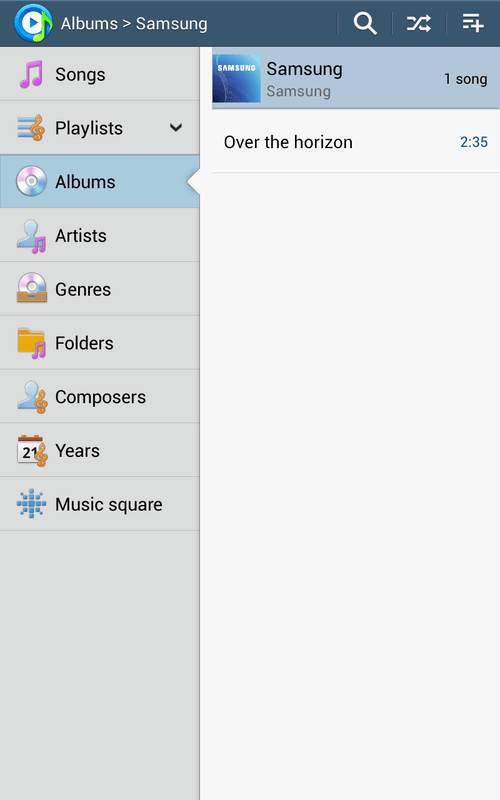Tap the add-to-playlist icon
Screen dimensions: 500x800
click(x=472, y=23)
